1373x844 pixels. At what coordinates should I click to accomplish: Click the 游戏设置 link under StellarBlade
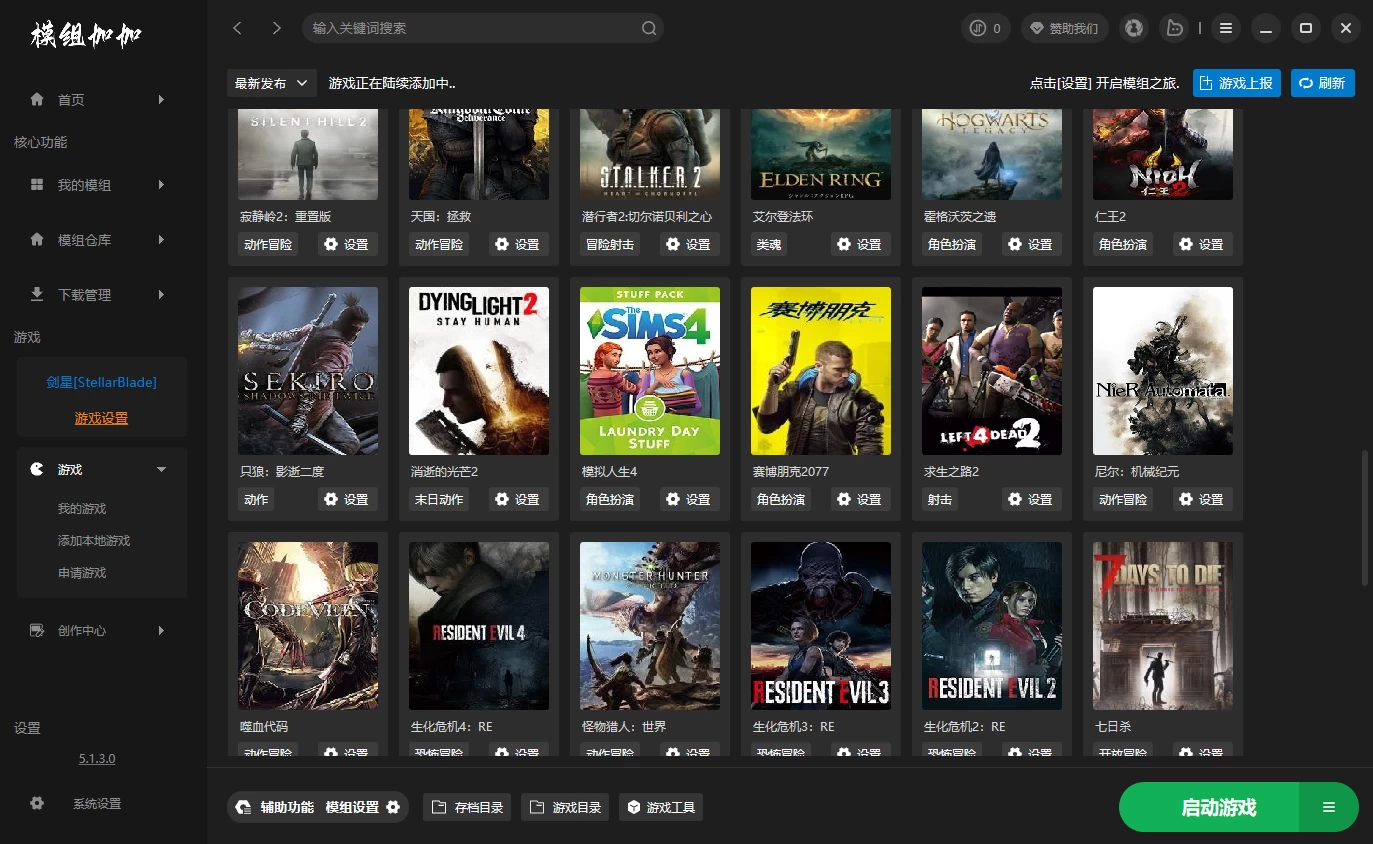pos(101,418)
